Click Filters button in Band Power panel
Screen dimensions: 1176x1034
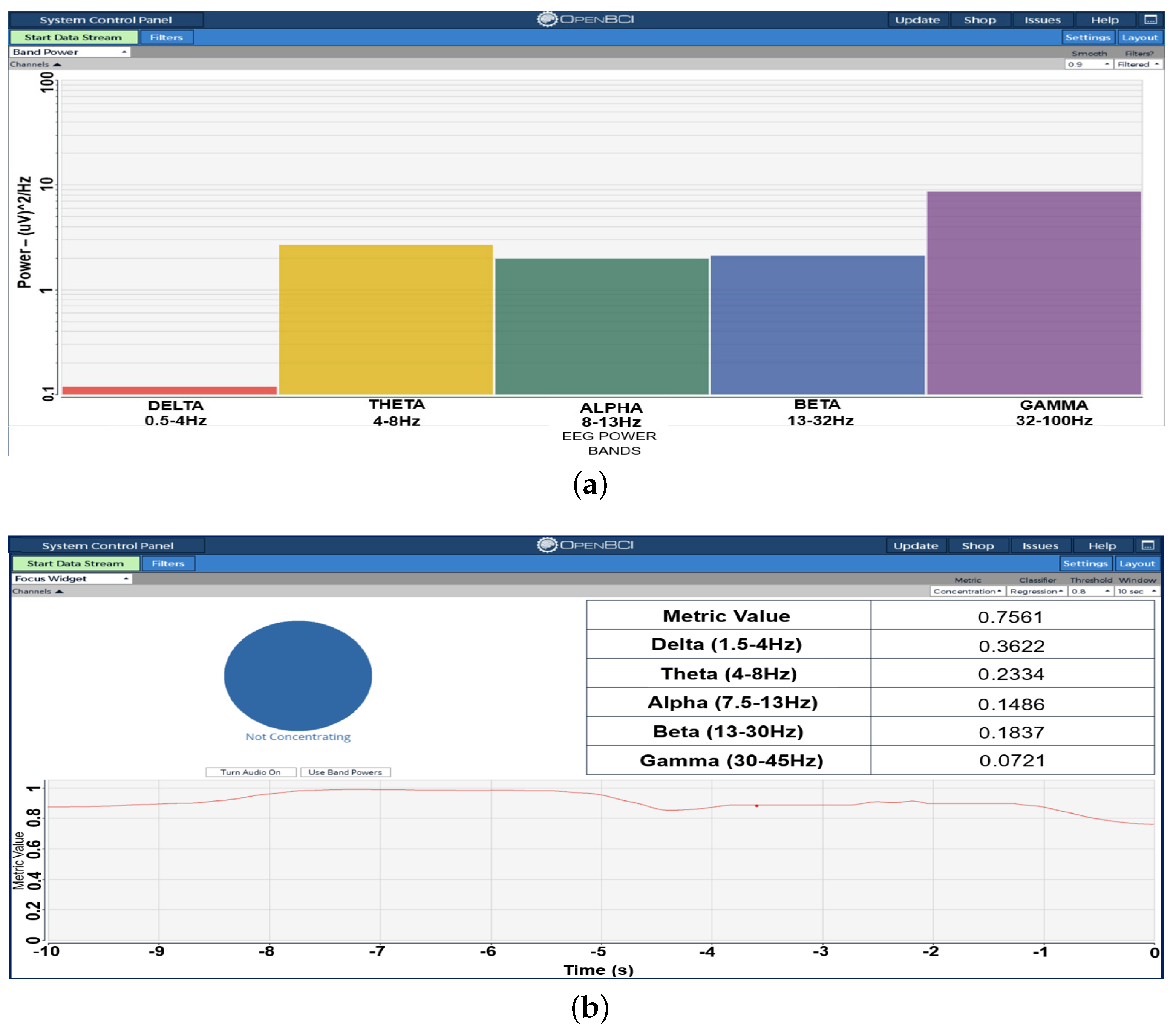166,37
